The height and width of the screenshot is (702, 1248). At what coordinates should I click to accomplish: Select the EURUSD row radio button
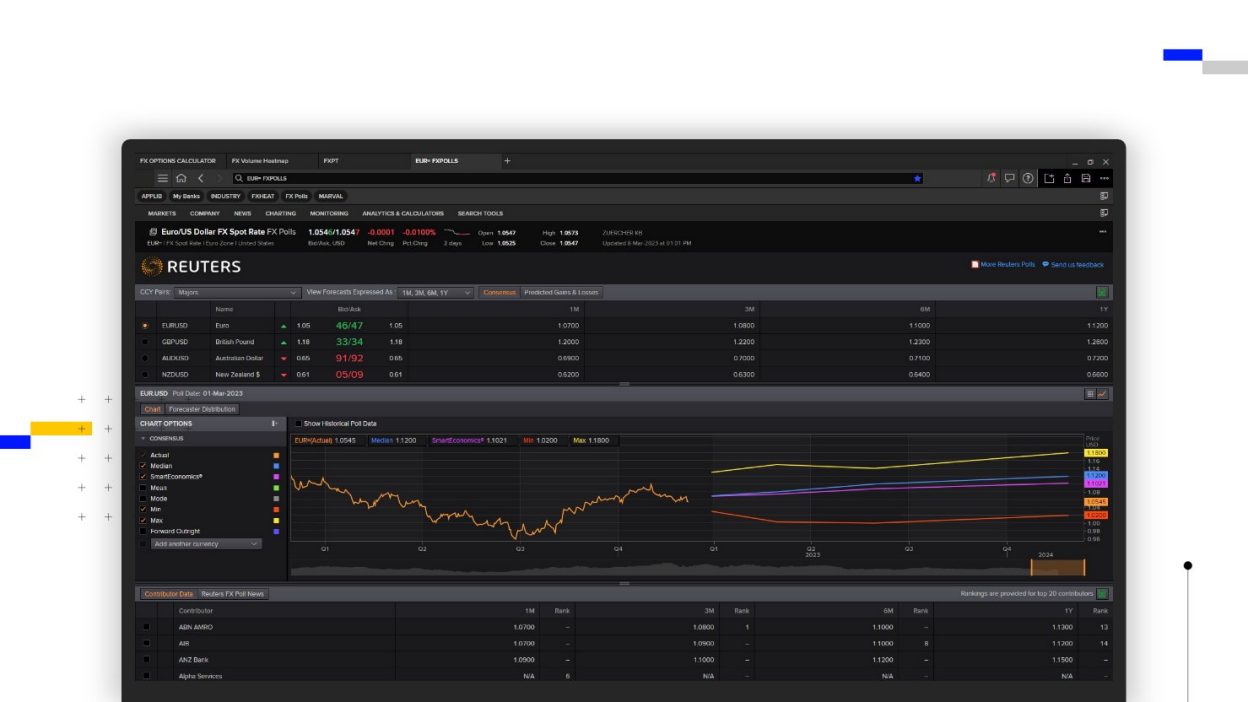[145, 325]
